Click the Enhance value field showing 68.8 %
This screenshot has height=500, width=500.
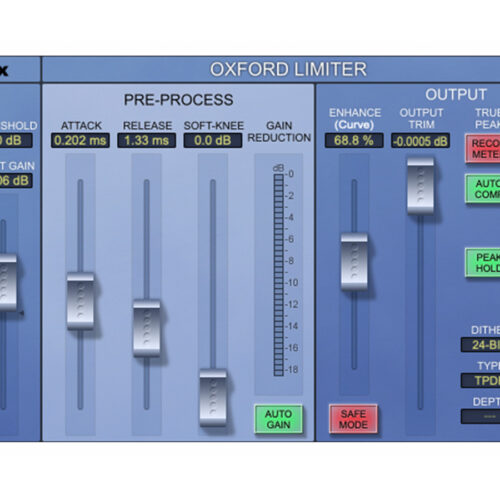point(354,140)
